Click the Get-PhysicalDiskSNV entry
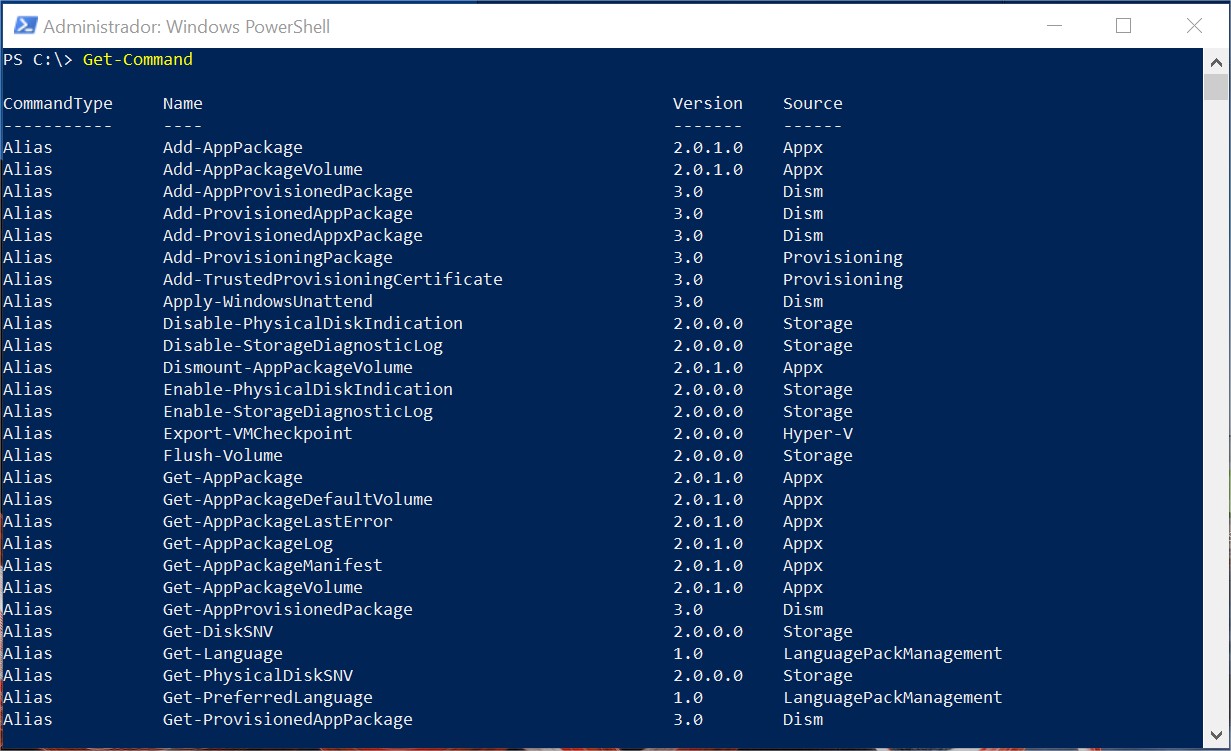The image size is (1231, 751). pyautogui.click(x=258, y=676)
